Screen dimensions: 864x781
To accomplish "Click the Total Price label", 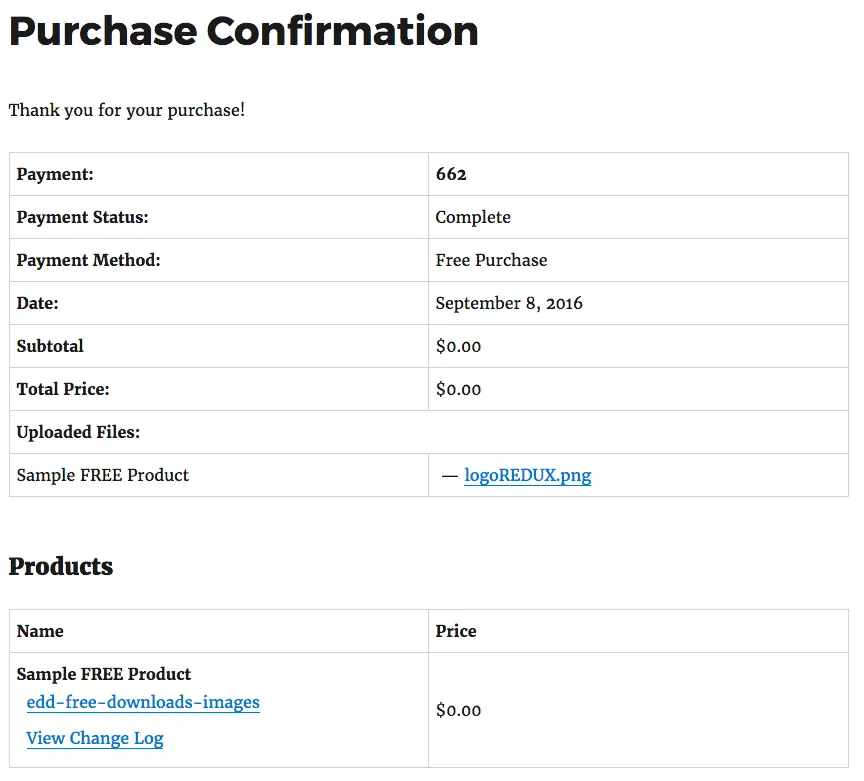I will 63,389.
